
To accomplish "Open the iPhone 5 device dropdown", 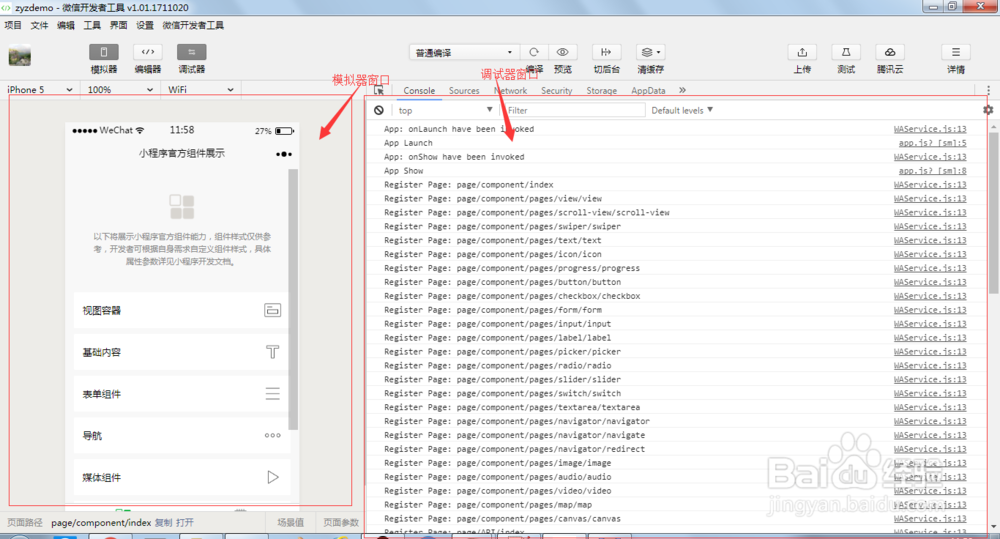I will 40,90.
